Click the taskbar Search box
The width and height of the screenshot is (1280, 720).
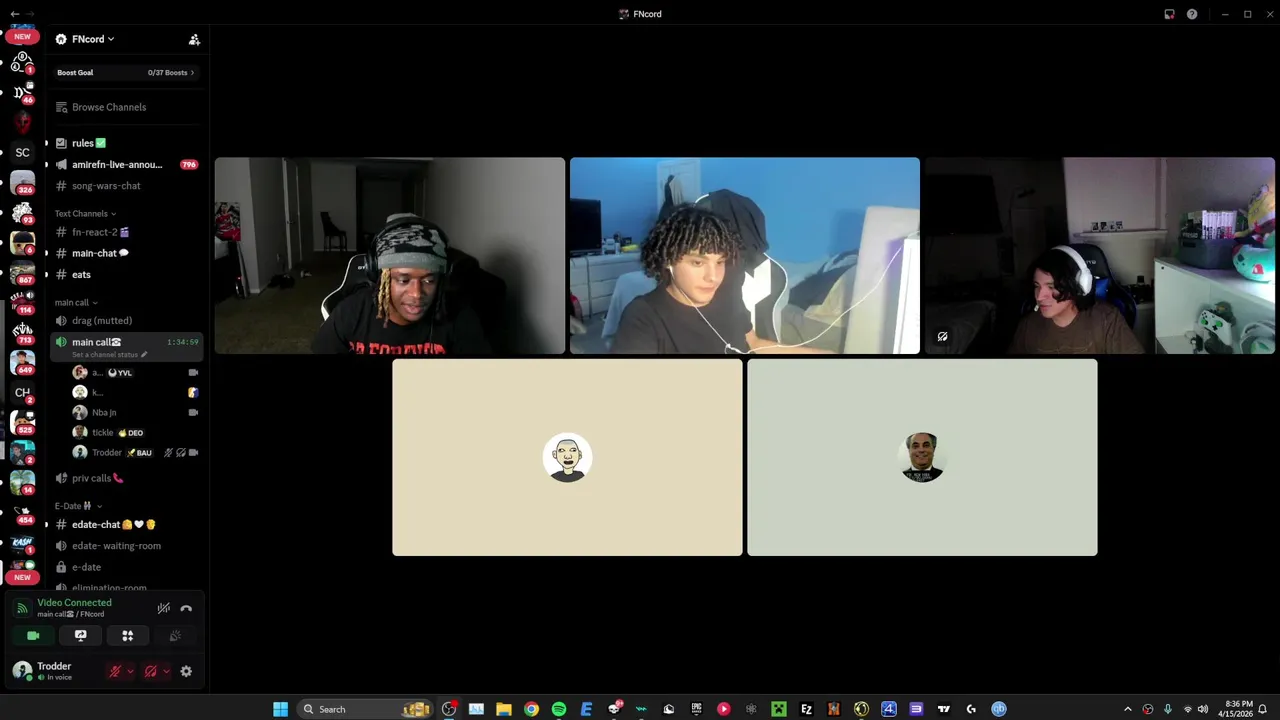coord(366,709)
